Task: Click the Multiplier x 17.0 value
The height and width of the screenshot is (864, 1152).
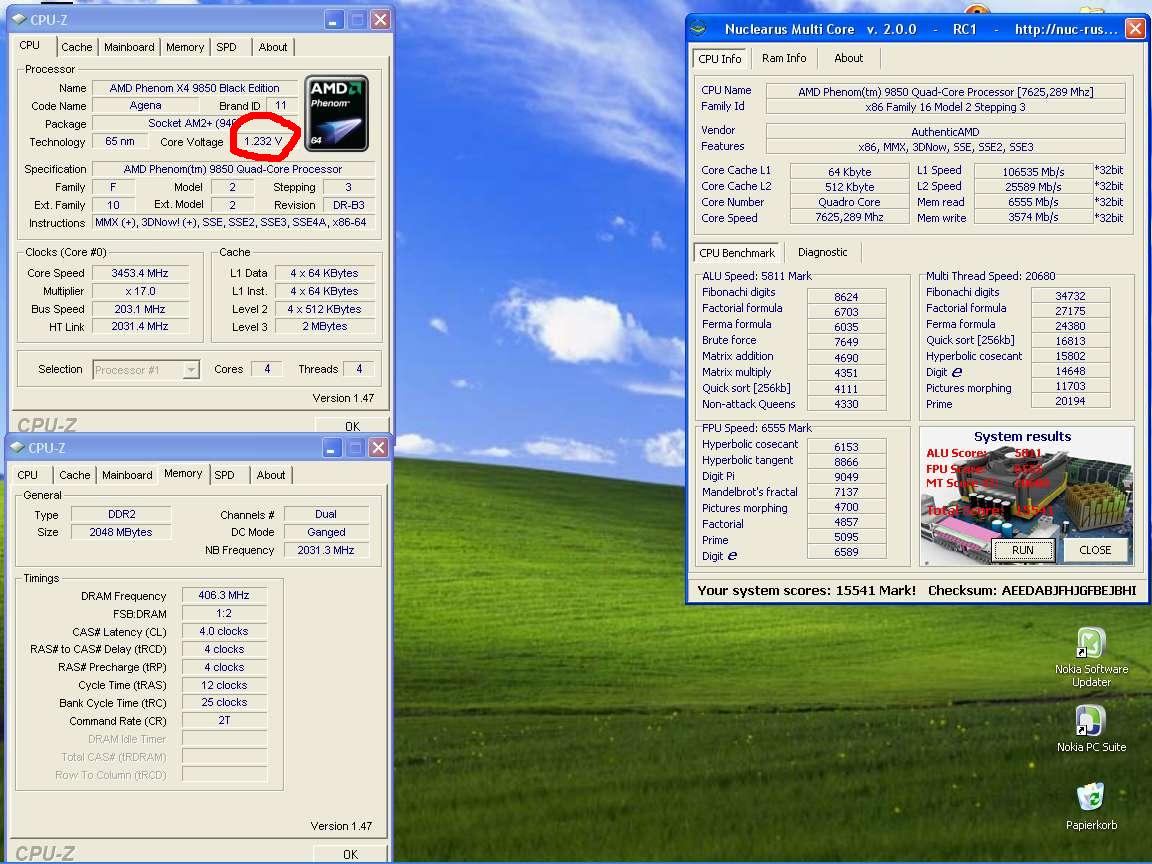Action: coord(140,291)
